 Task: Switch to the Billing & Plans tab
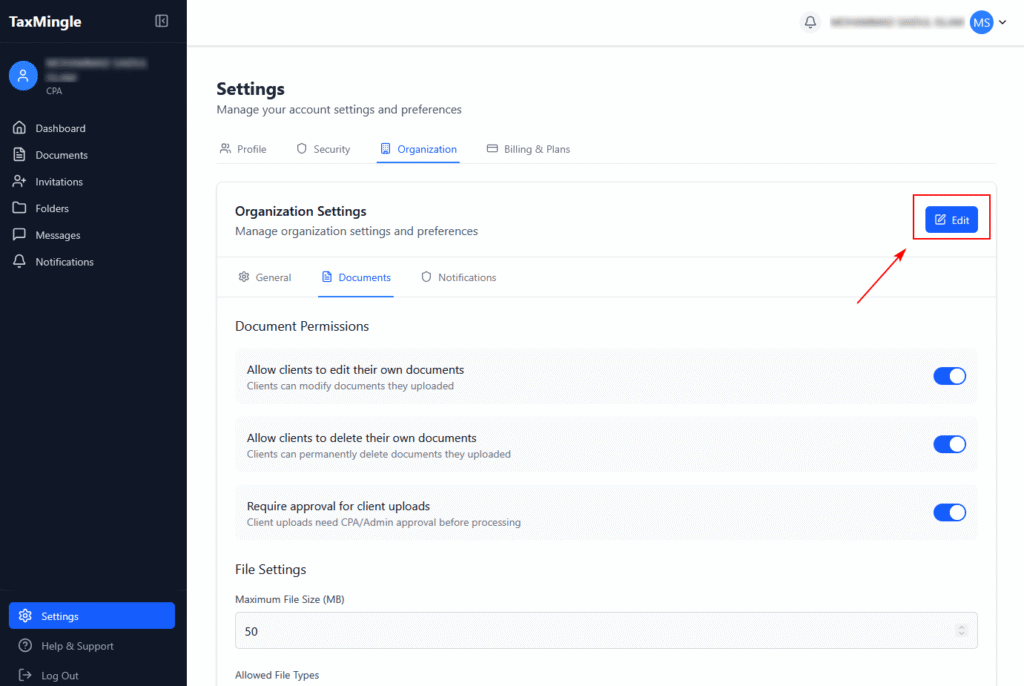click(x=528, y=149)
